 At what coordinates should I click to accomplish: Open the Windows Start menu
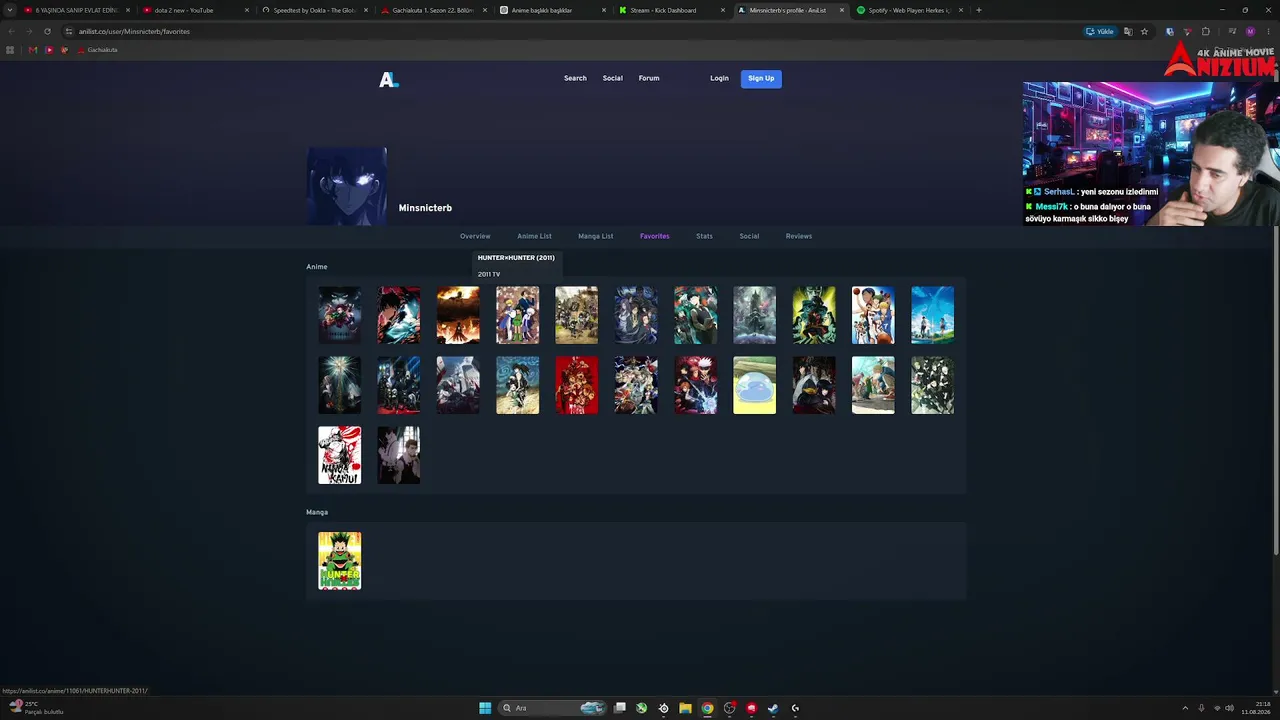(x=485, y=708)
